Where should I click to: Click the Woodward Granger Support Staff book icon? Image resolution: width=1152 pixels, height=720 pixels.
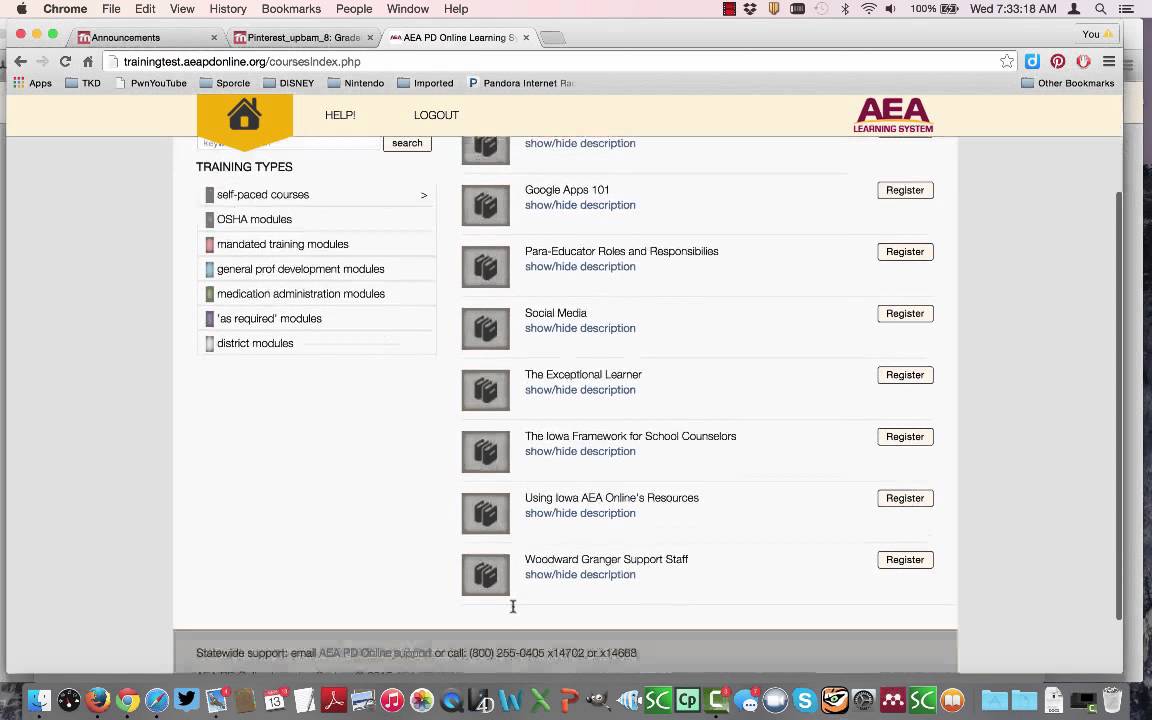click(x=486, y=575)
